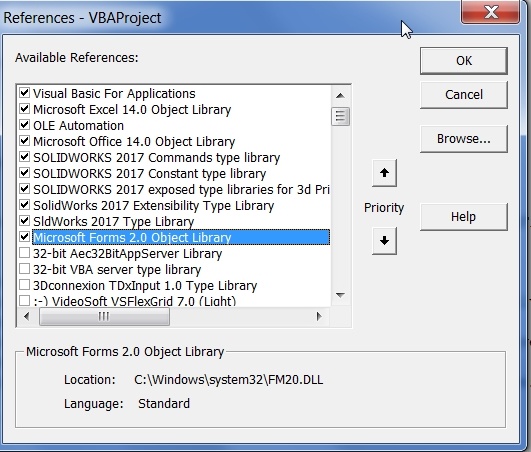Click the Cancel button
Viewport: 531px width, 452px height.
(464, 95)
